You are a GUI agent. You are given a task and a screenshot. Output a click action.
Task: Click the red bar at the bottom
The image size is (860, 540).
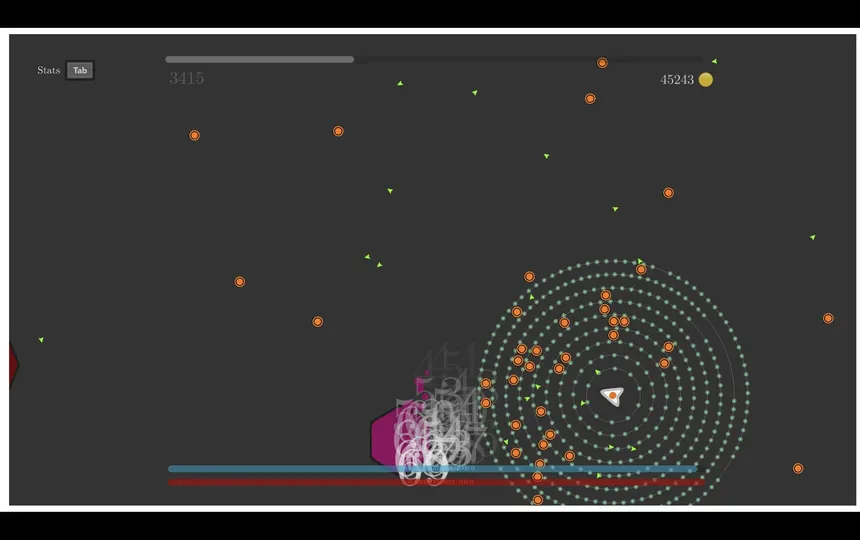[300, 482]
